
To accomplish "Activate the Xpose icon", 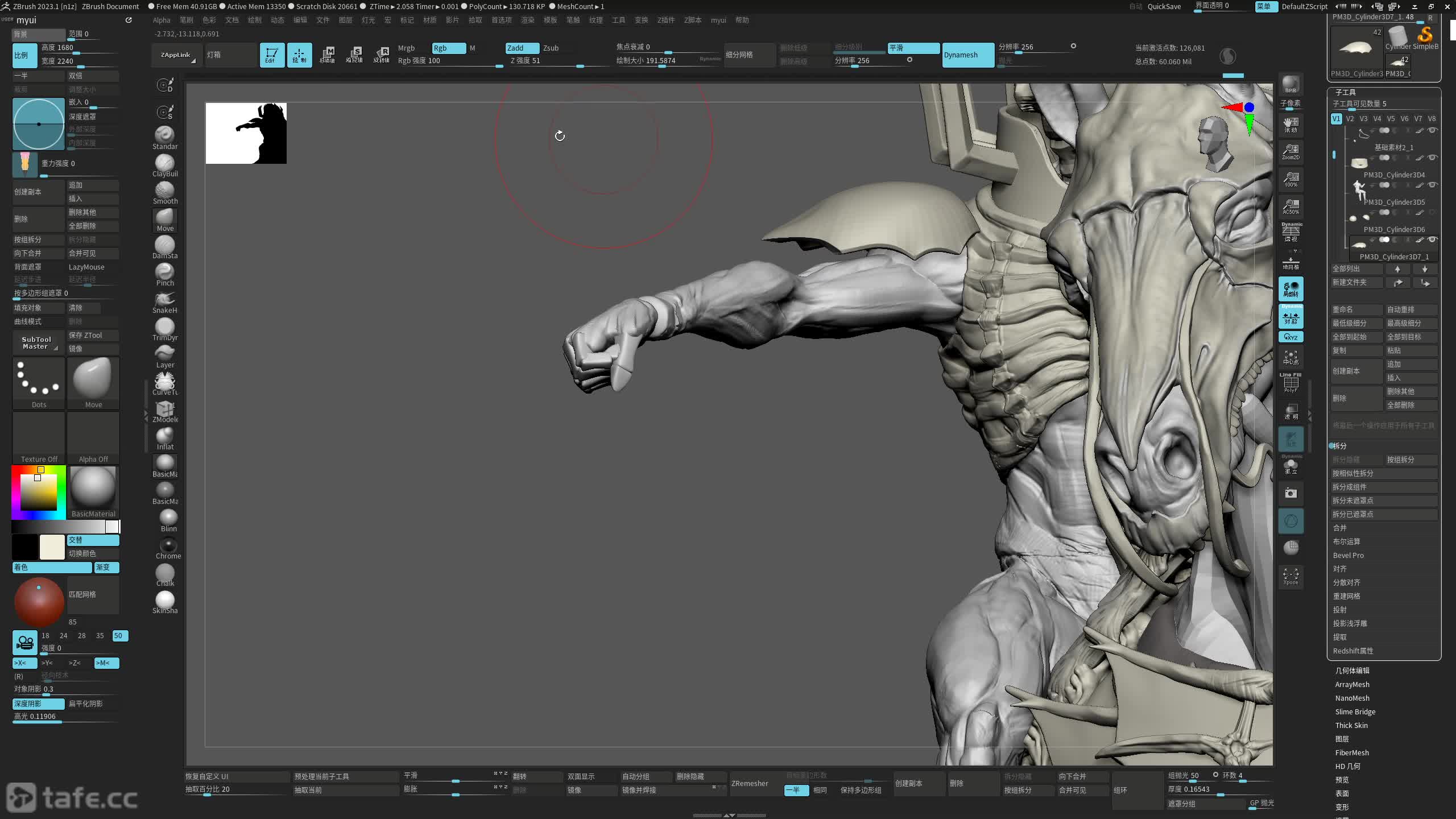I will (x=1290, y=576).
